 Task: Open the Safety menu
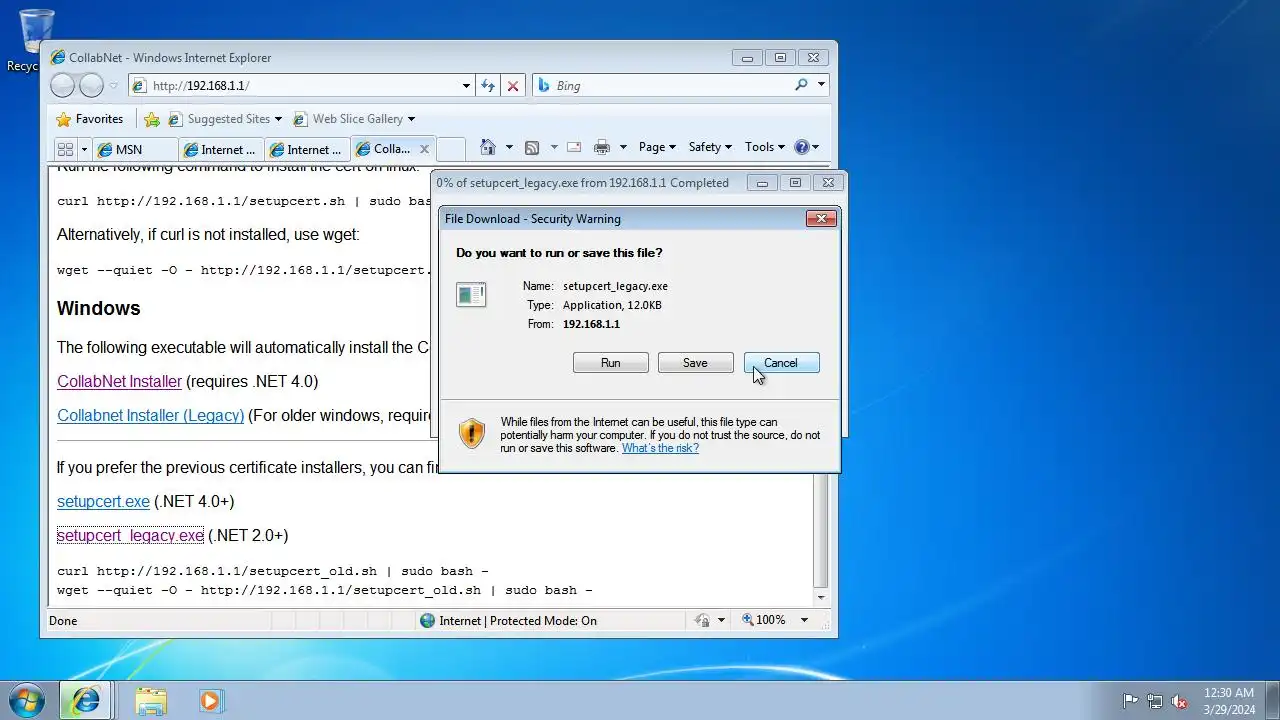(x=710, y=147)
